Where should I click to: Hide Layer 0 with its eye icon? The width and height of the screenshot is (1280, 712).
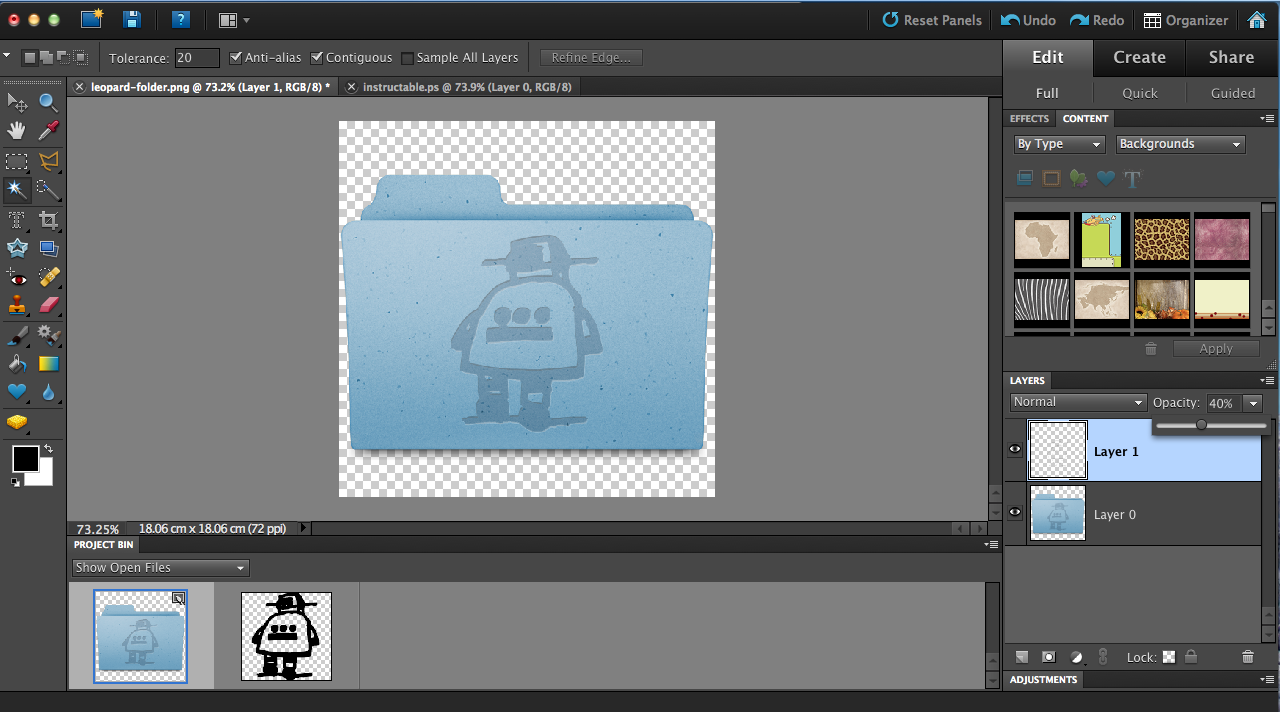[x=1015, y=512]
